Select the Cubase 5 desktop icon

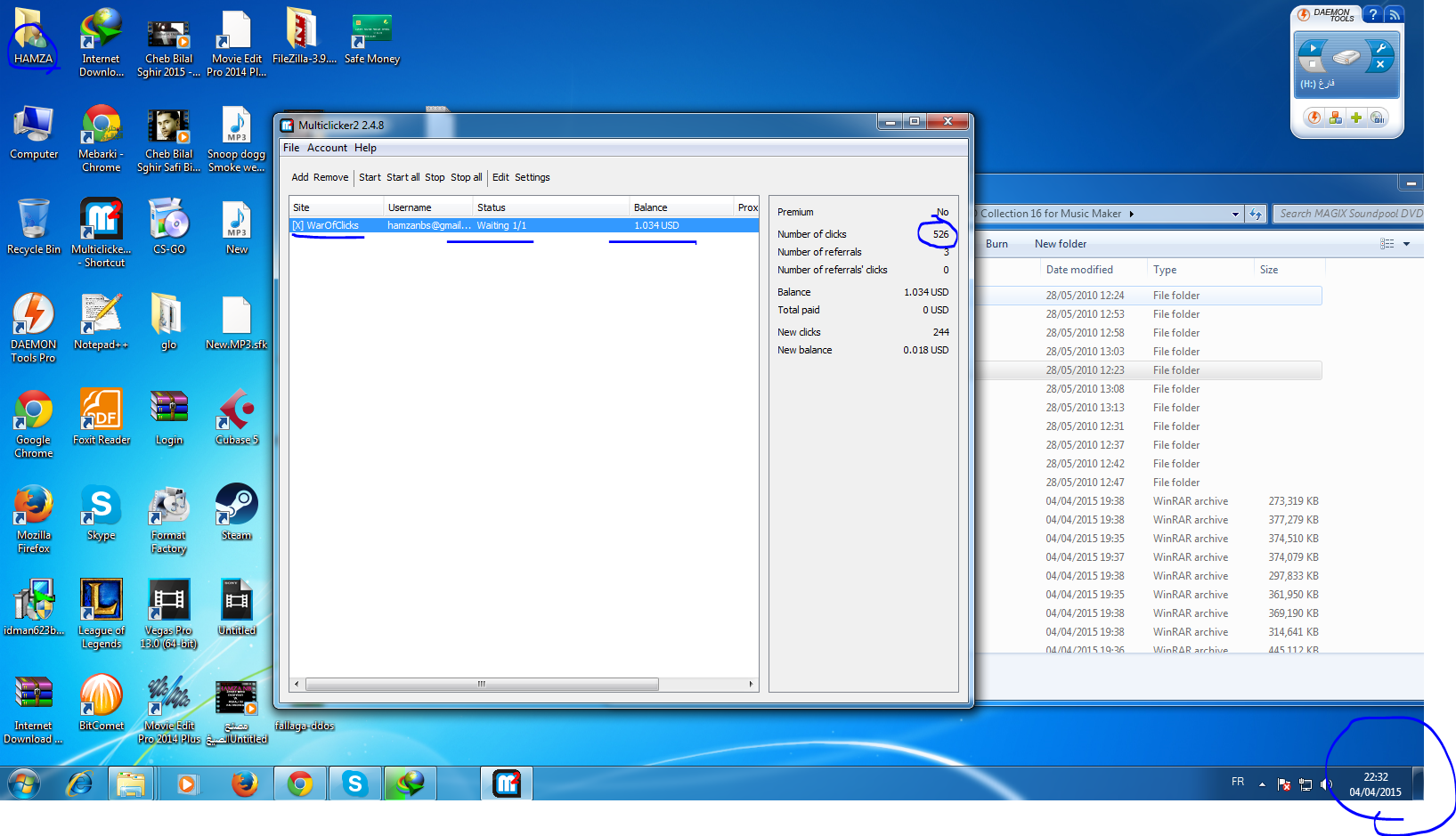click(237, 417)
